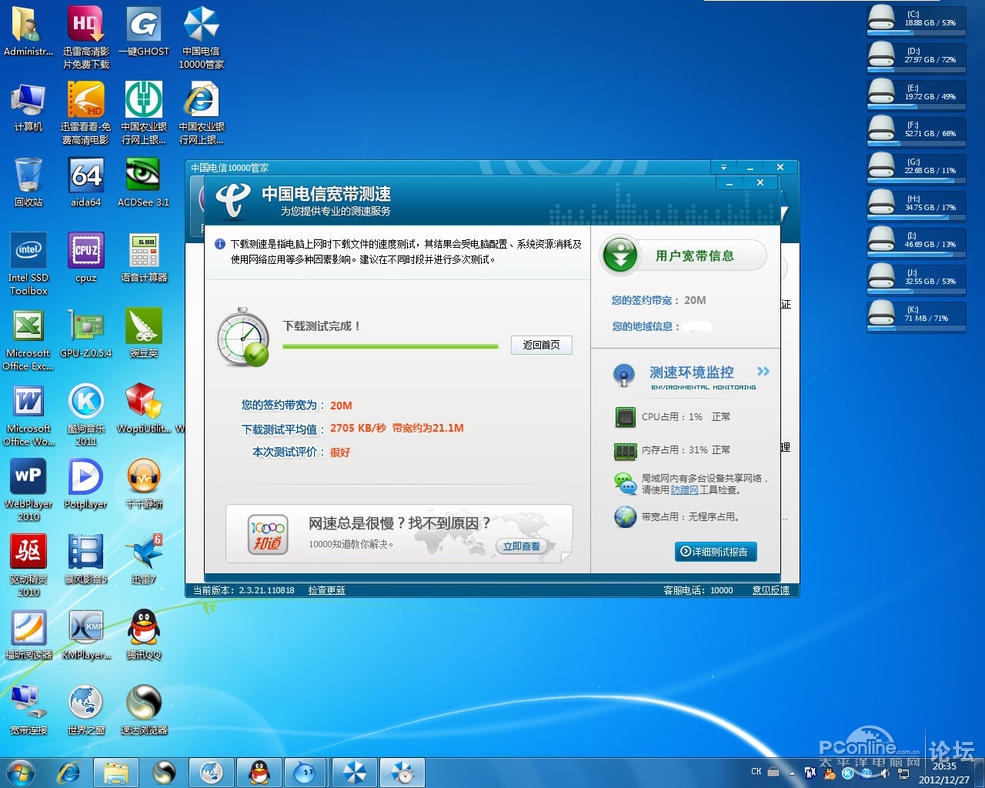Select the 酷狗音乐 2011 desktop icon

point(86,415)
